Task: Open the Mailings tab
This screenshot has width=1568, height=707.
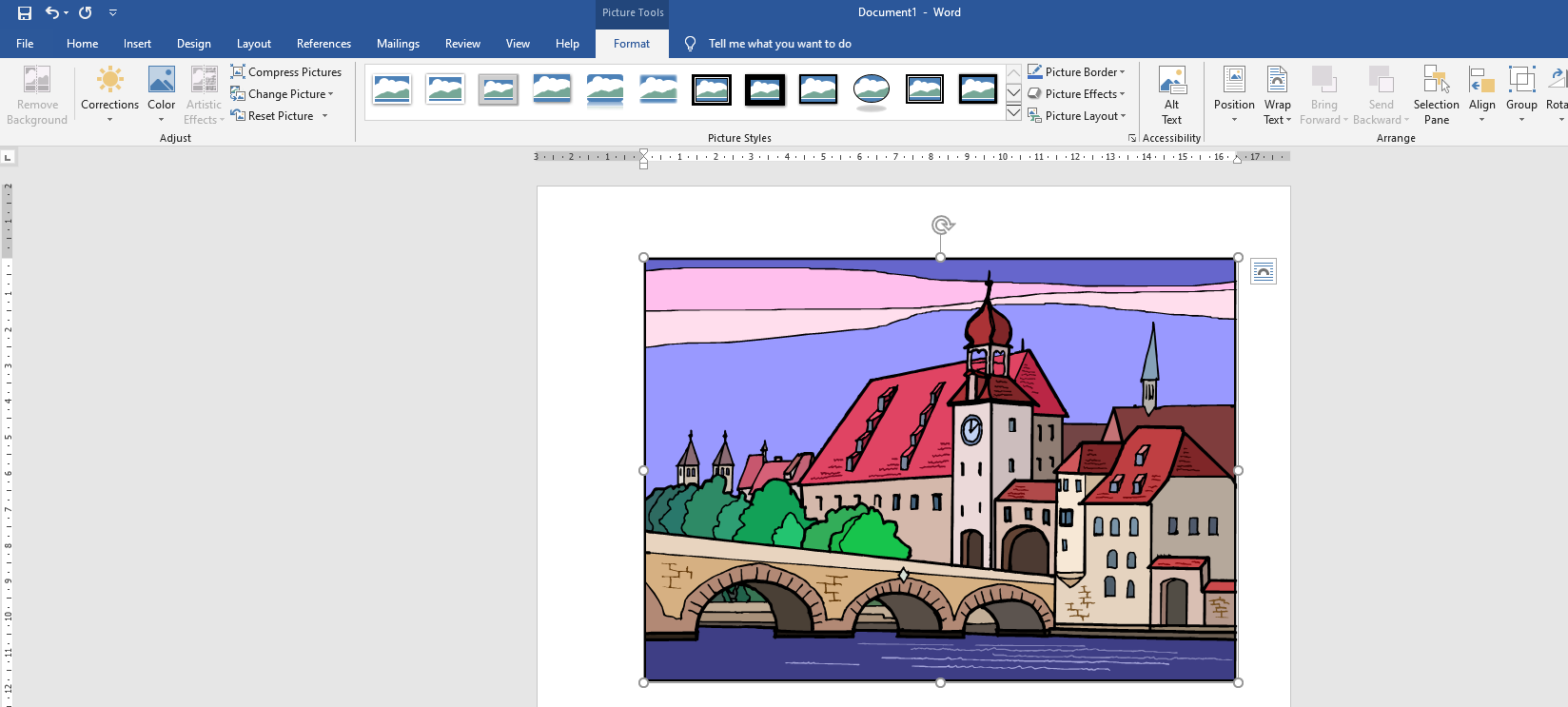Action: point(398,44)
